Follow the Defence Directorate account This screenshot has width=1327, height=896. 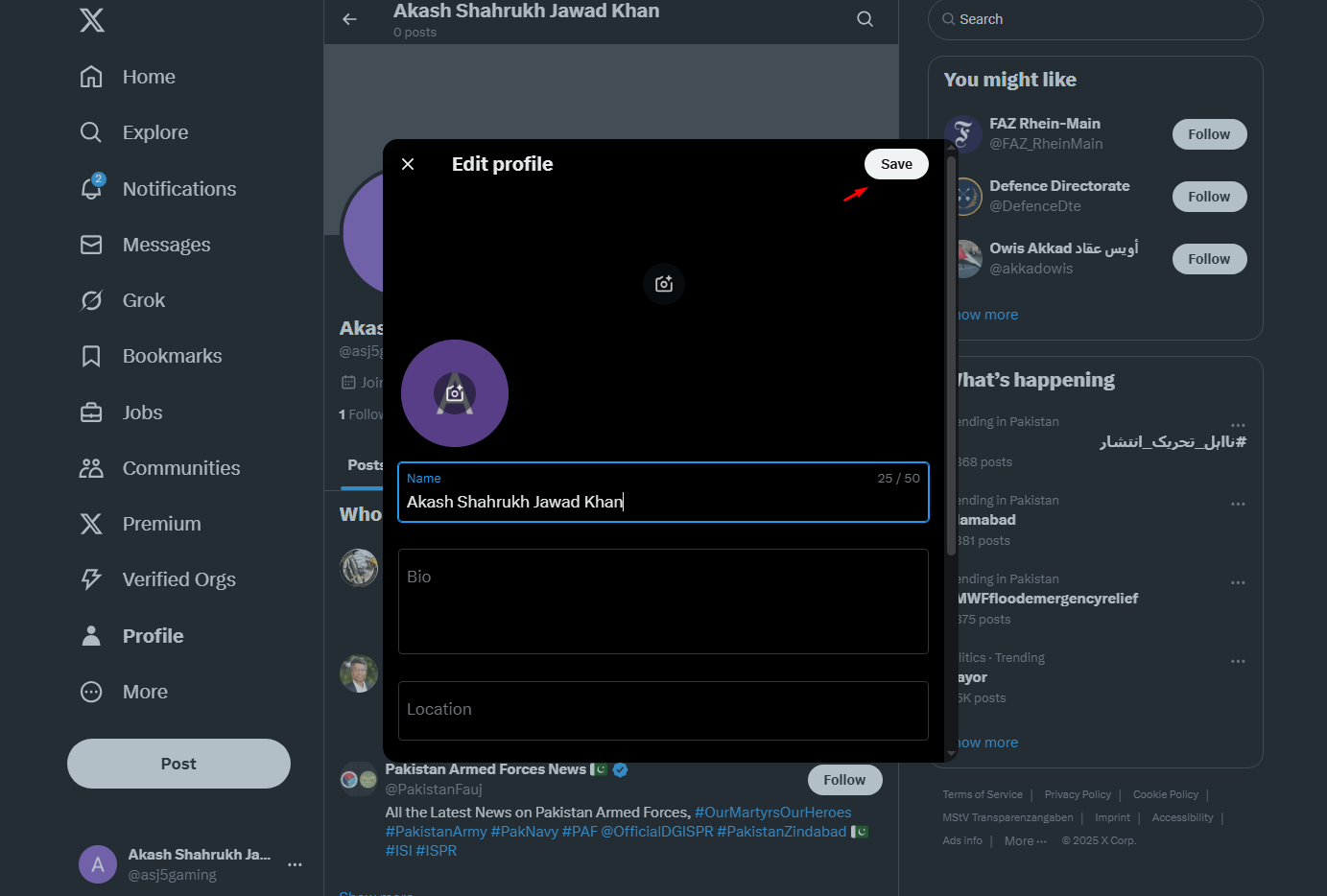point(1209,196)
